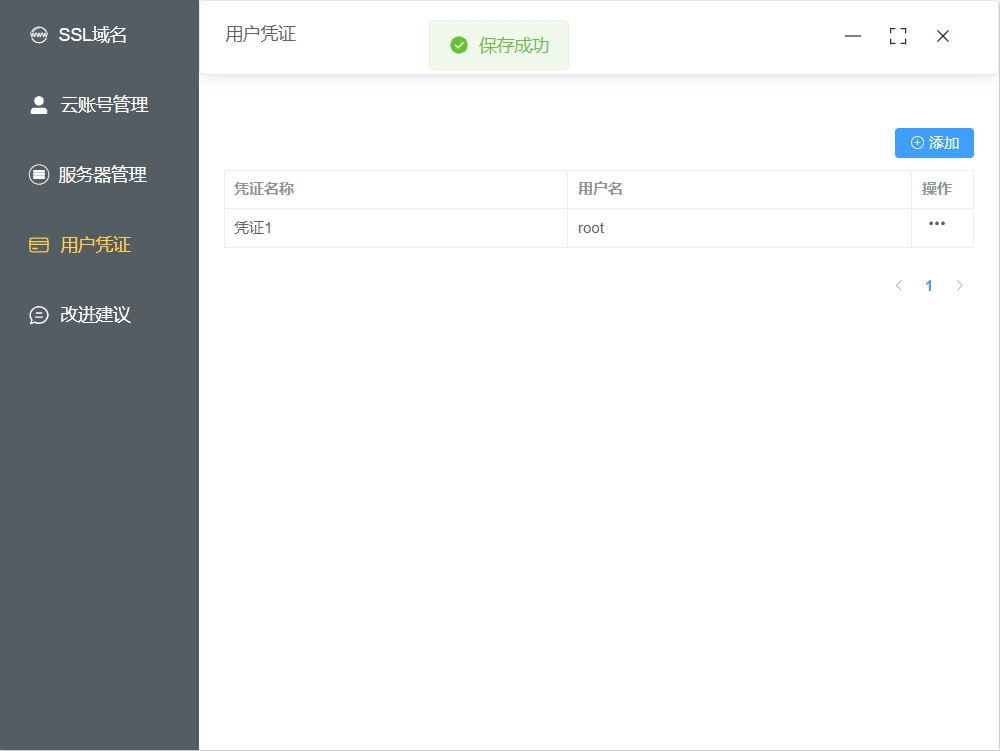
Task: Open the SSL域名 menu item
Action: pos(93,36)
